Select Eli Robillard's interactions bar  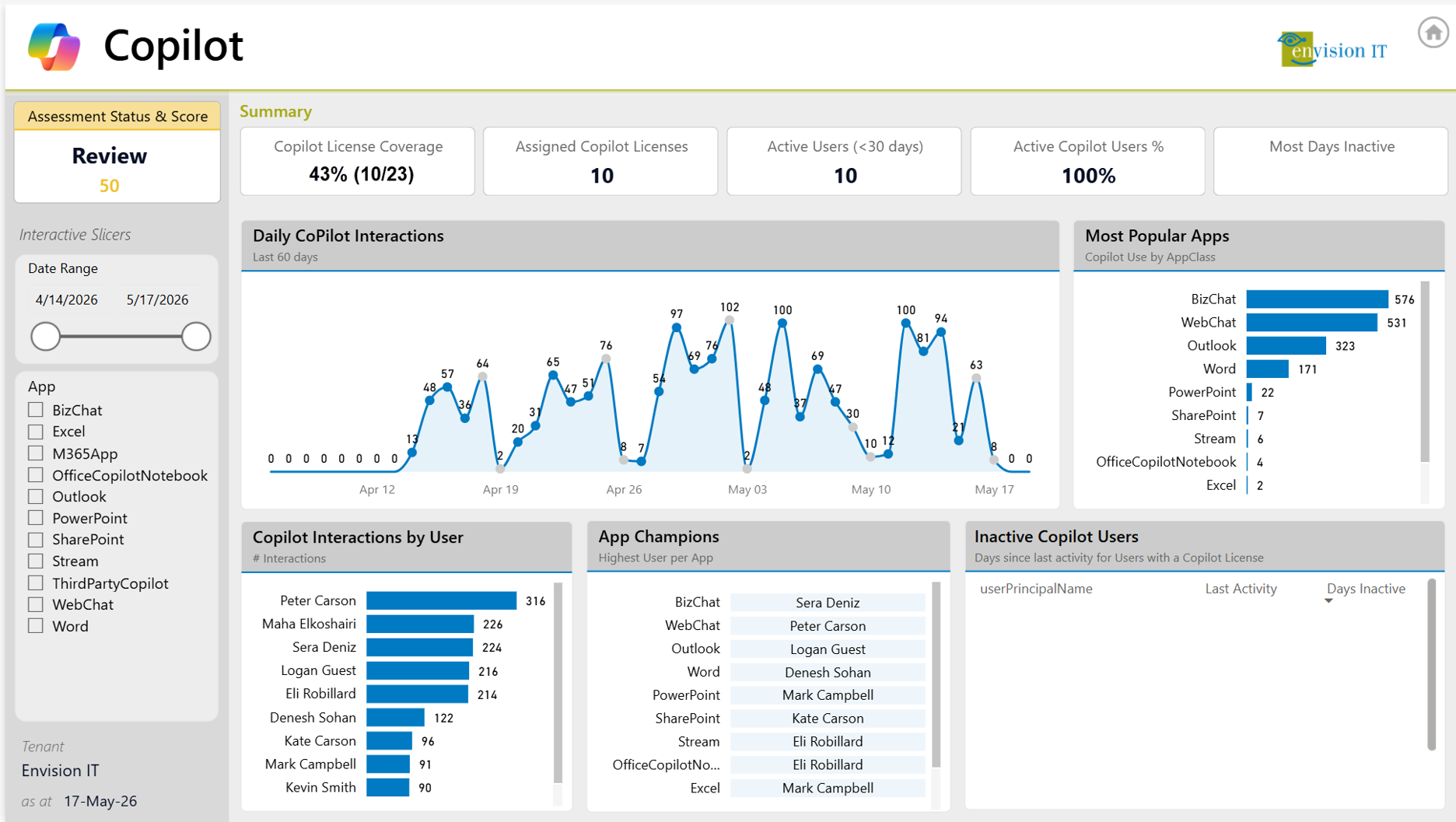(x=418, y=694)
